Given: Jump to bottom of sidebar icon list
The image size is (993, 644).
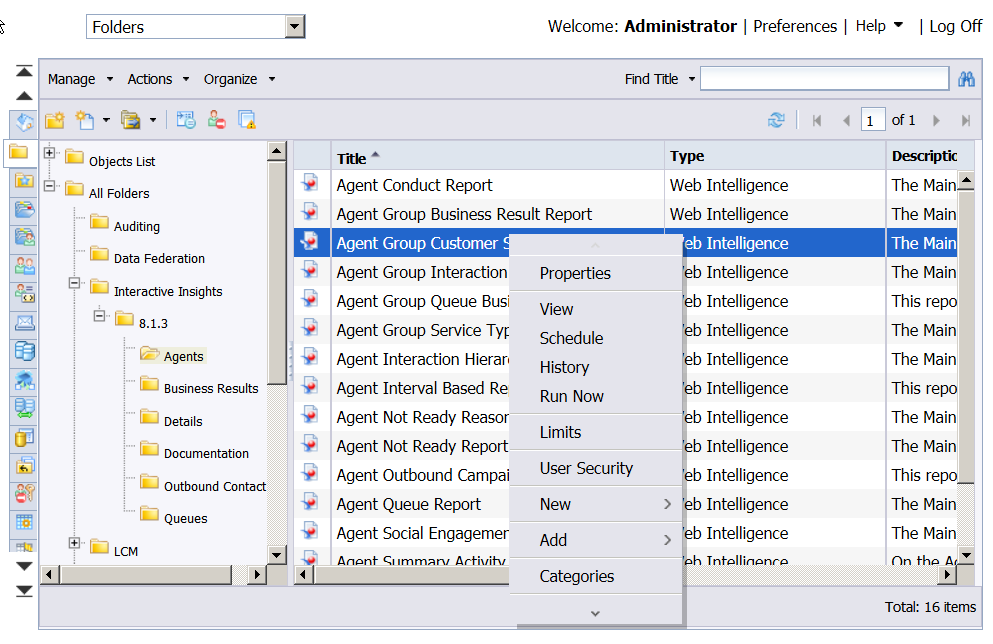Looking at the screenshot, I should [24, 591].
